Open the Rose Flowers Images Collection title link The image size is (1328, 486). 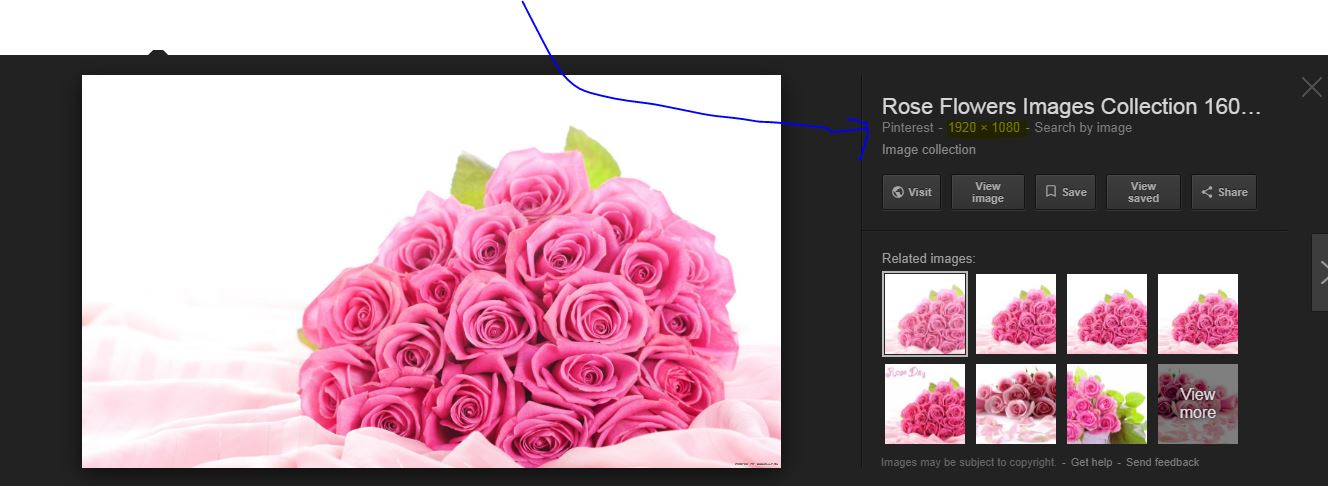[x=1071, y=107]
